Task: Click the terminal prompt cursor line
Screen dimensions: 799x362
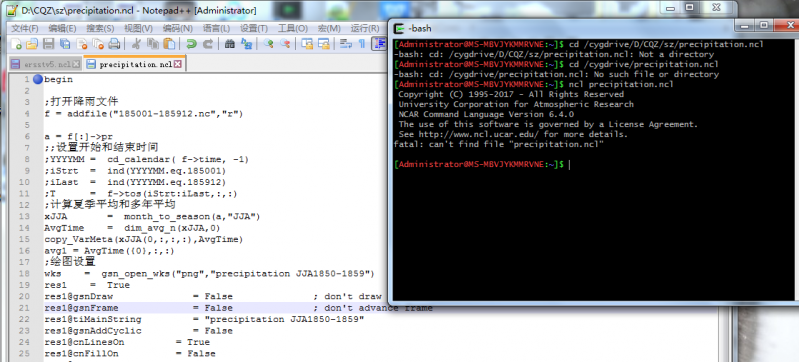Action: pos(482,164)
